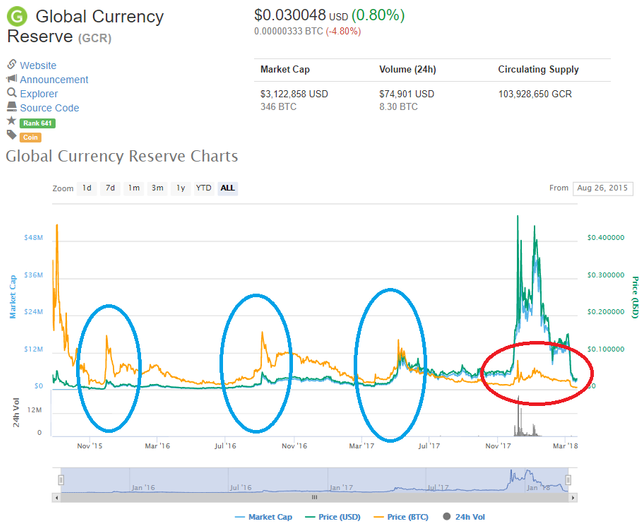Set chart zoom to YTD
This screenshot has width=640, height=532.
click(203, 188)
